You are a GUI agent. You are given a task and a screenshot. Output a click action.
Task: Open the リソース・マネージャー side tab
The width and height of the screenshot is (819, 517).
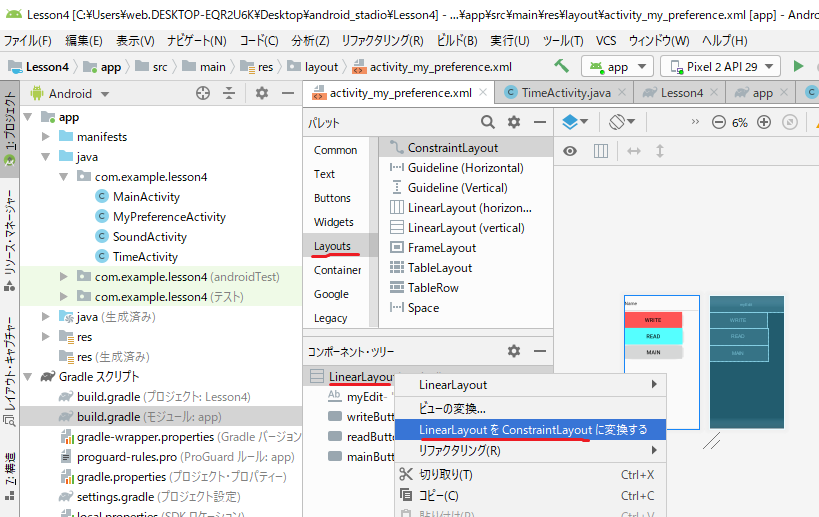pyautogui.click(x=9, y=240)
